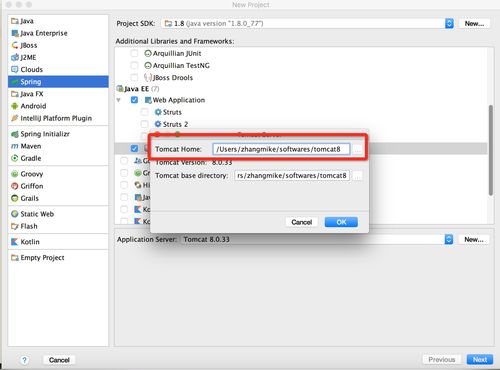Enable the Arquillian TestNG checkbox

pos(134,65)
